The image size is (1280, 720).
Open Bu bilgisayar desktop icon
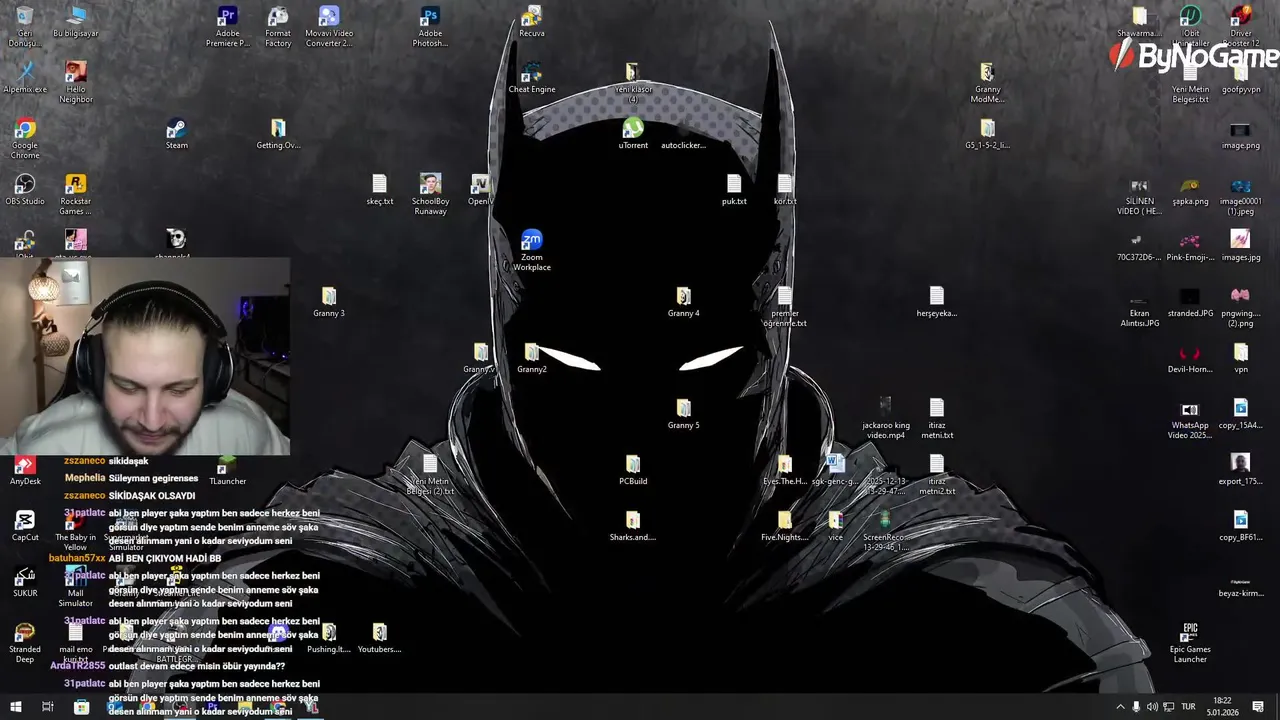coord(76,22)
